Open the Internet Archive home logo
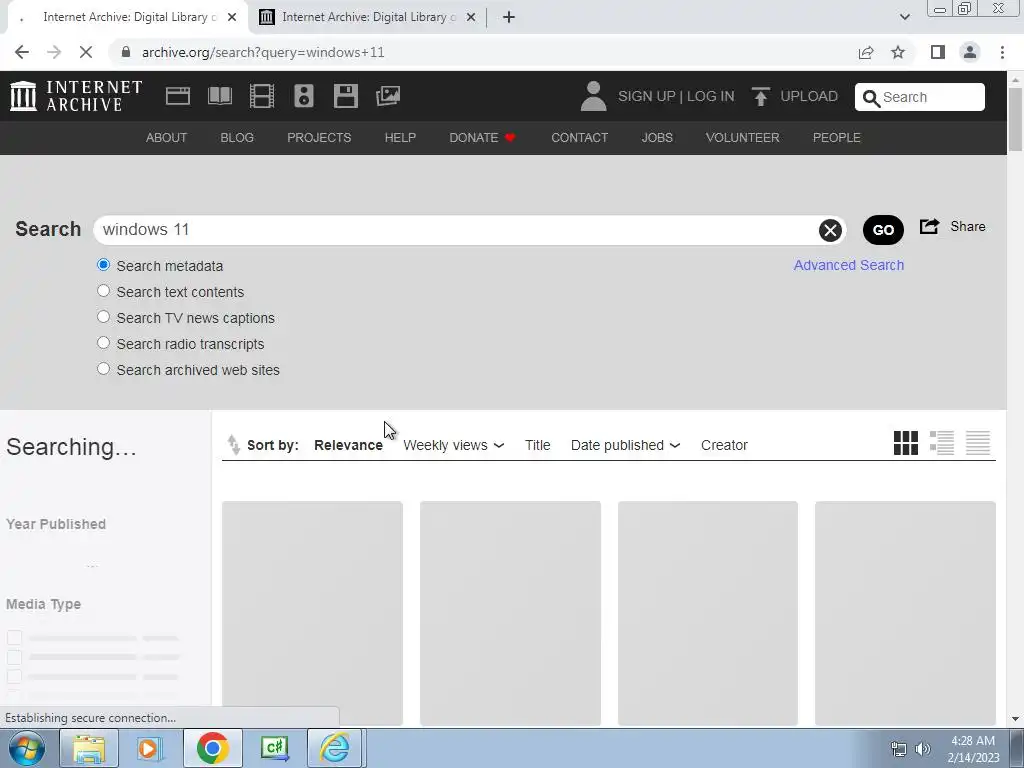1024x768 pixels. click(x=76, y=96)
